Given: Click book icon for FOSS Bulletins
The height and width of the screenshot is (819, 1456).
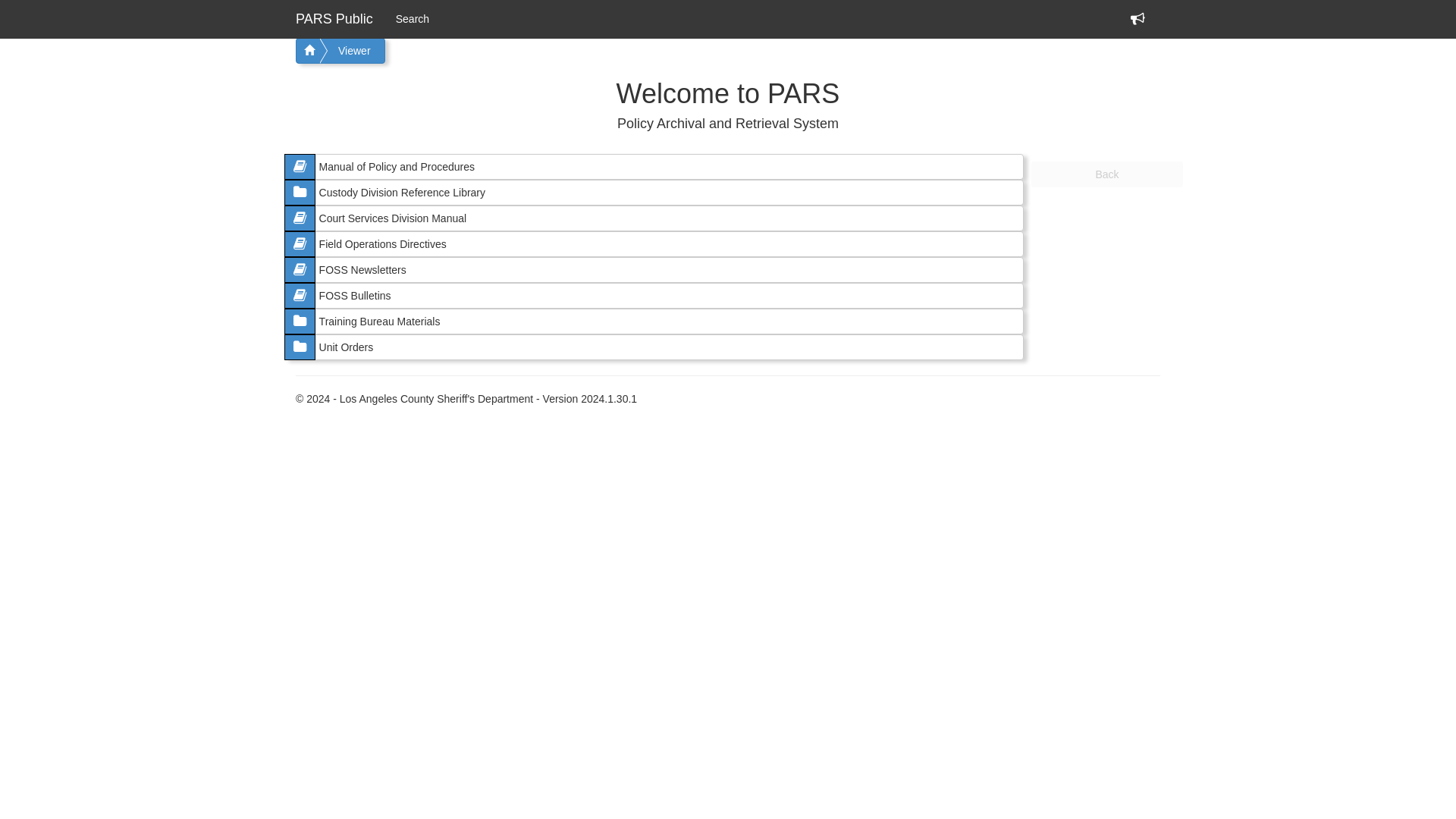Looking at the screenshot, I should [300, 296].
